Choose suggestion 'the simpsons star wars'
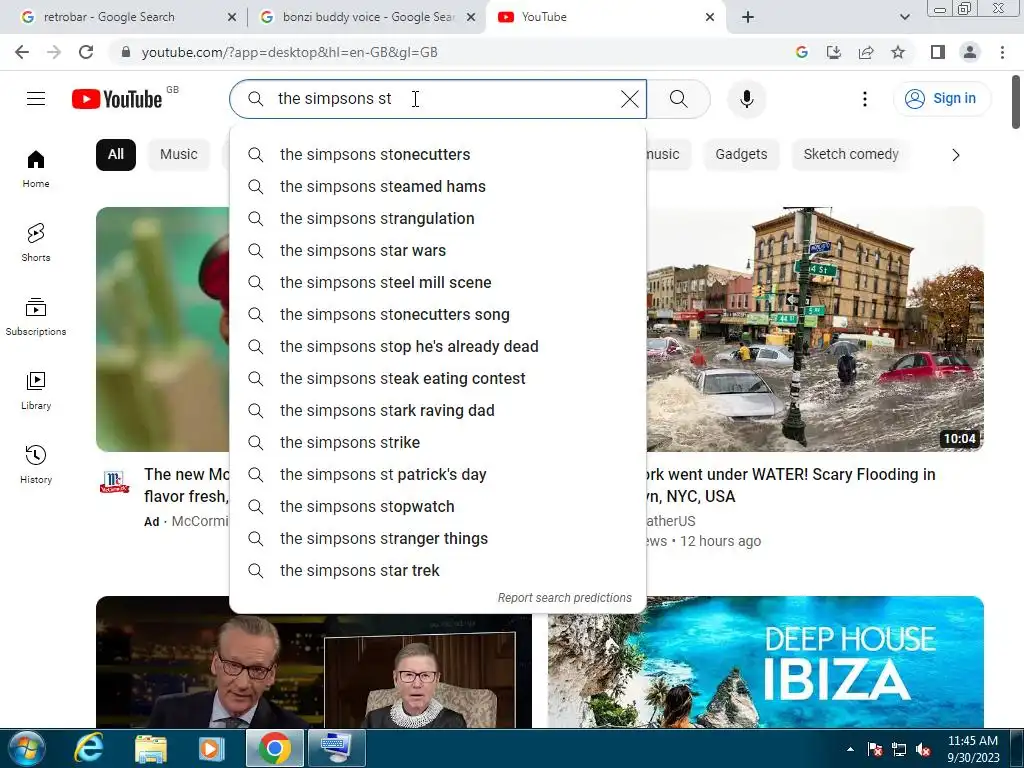This screenshot has height=768, width=1024. 438,251
